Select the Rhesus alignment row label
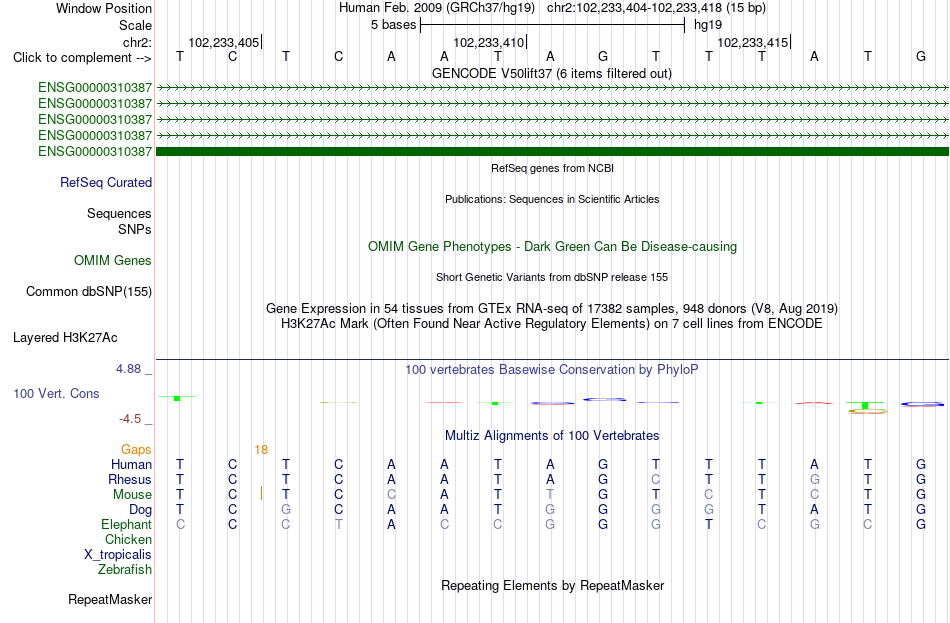The image size is (950, 623). point(130,480)
